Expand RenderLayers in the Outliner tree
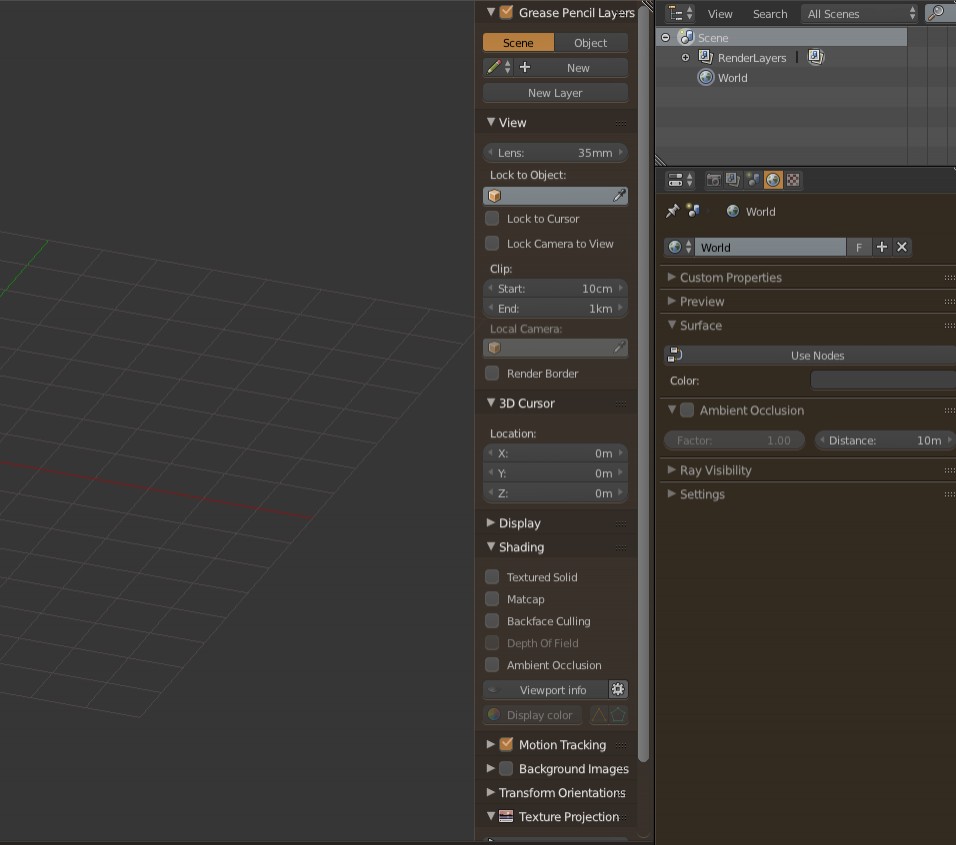The width and height of the screenshot is (956, 845). click(x=686, y=57)
